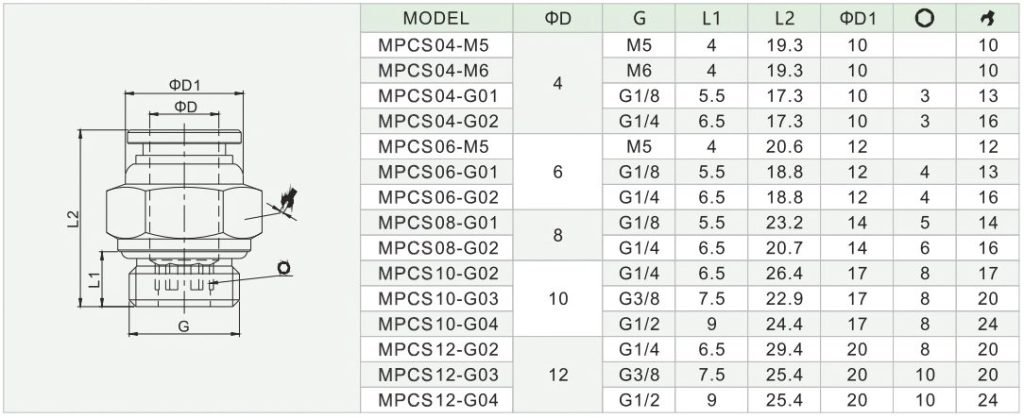Click the L1 dimension label on the drawing
Screen dimensions: 1024x418
(x=95, y=280)
